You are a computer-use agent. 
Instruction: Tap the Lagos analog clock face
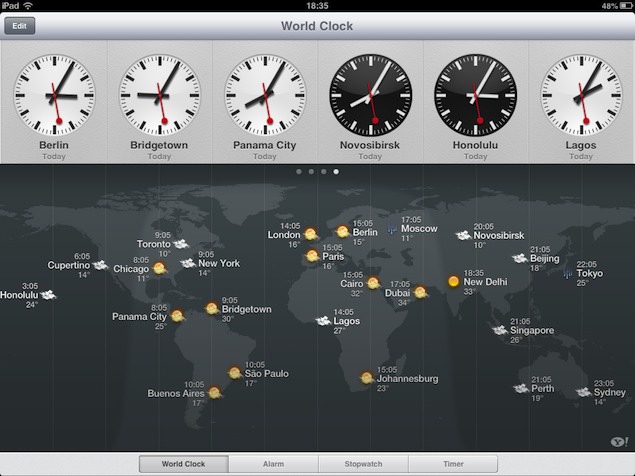582,95
